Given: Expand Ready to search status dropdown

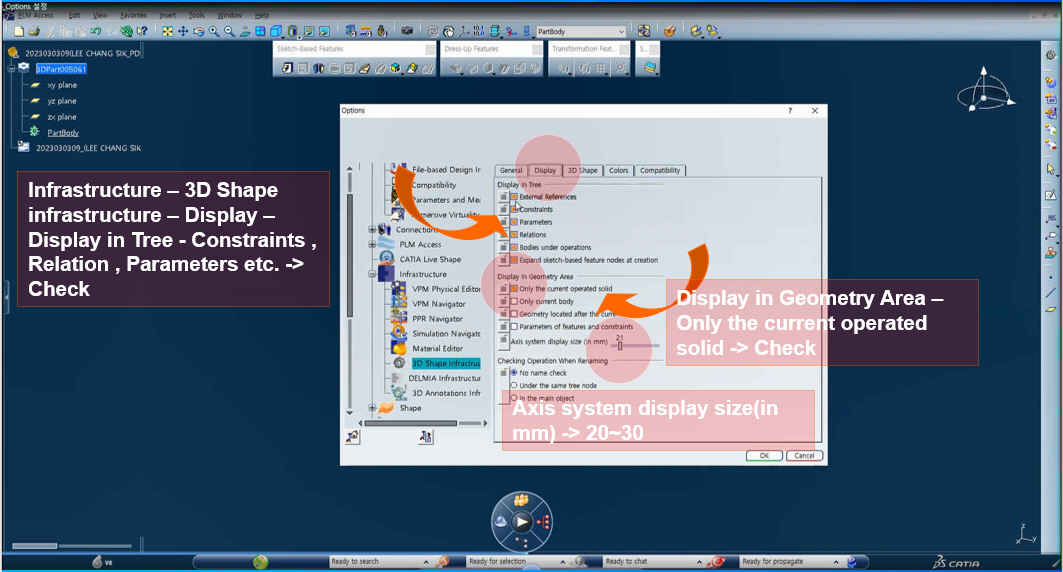Looking at the screenshot, I should 426,562.
